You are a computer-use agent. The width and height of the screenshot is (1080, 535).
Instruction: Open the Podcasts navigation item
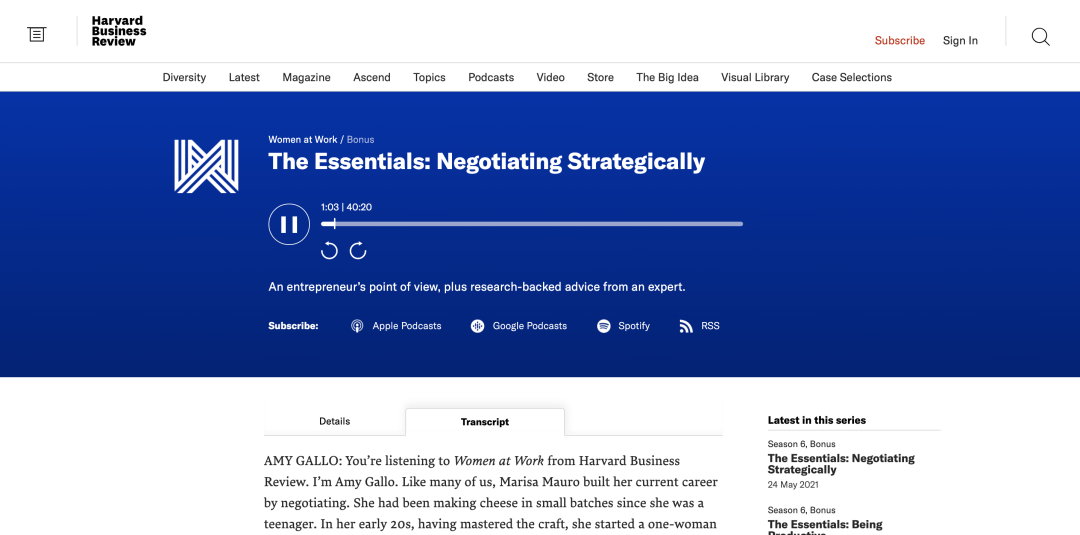tap(491, 77)
